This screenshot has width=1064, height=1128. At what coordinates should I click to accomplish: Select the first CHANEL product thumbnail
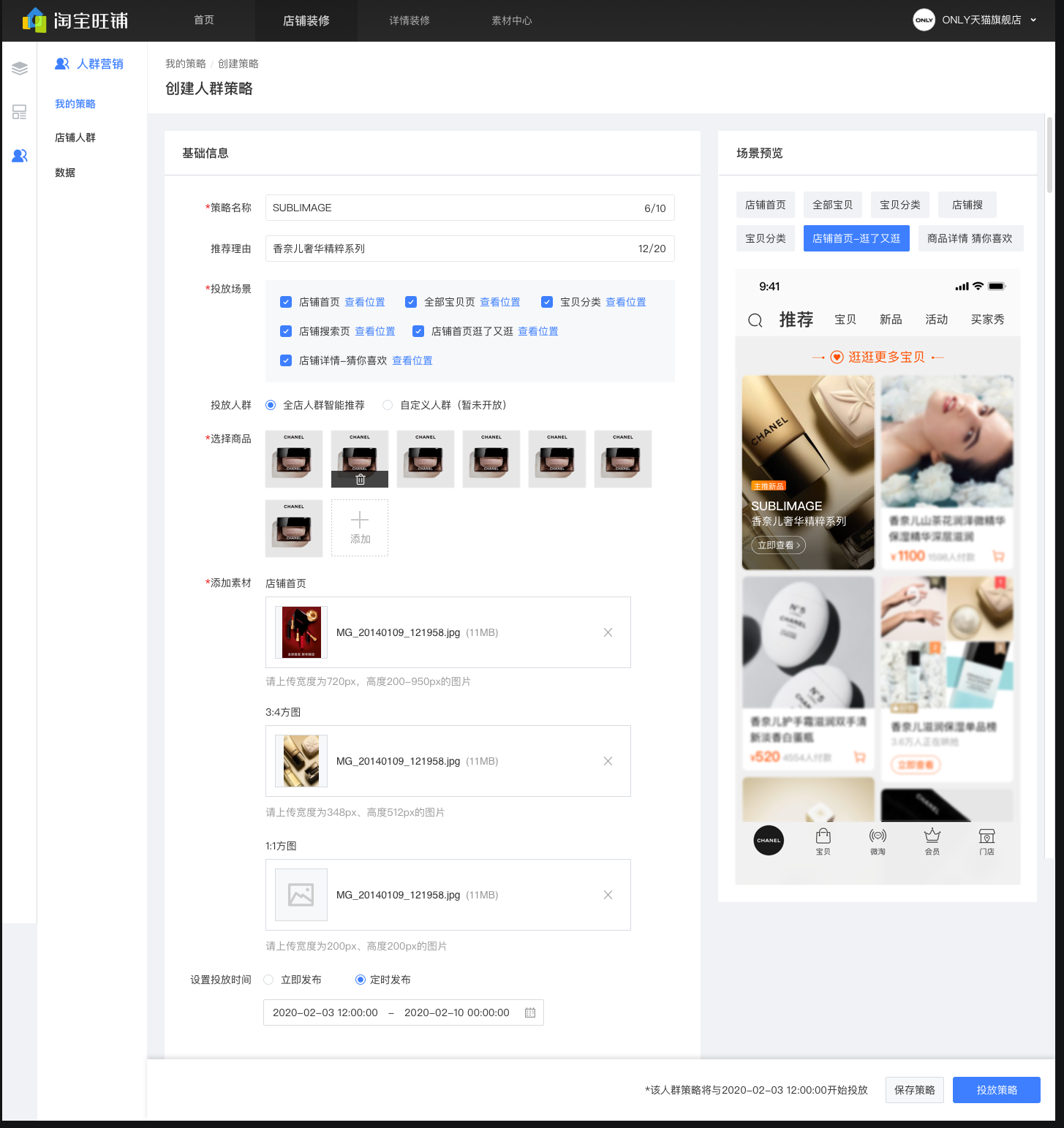(294, 459)
